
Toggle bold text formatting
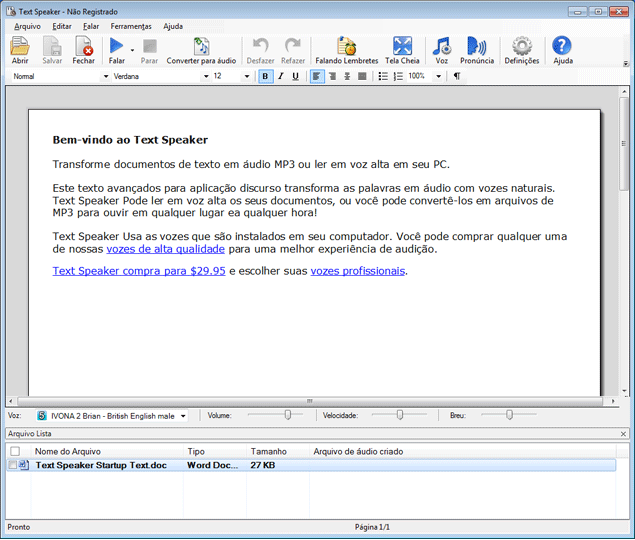pyautogui.click(x=265, y=76)
